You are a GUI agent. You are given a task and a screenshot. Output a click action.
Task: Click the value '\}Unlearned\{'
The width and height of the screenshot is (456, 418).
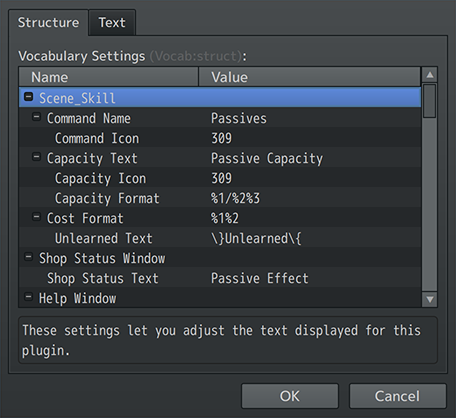pyautogui.click(x=256, y=238)
